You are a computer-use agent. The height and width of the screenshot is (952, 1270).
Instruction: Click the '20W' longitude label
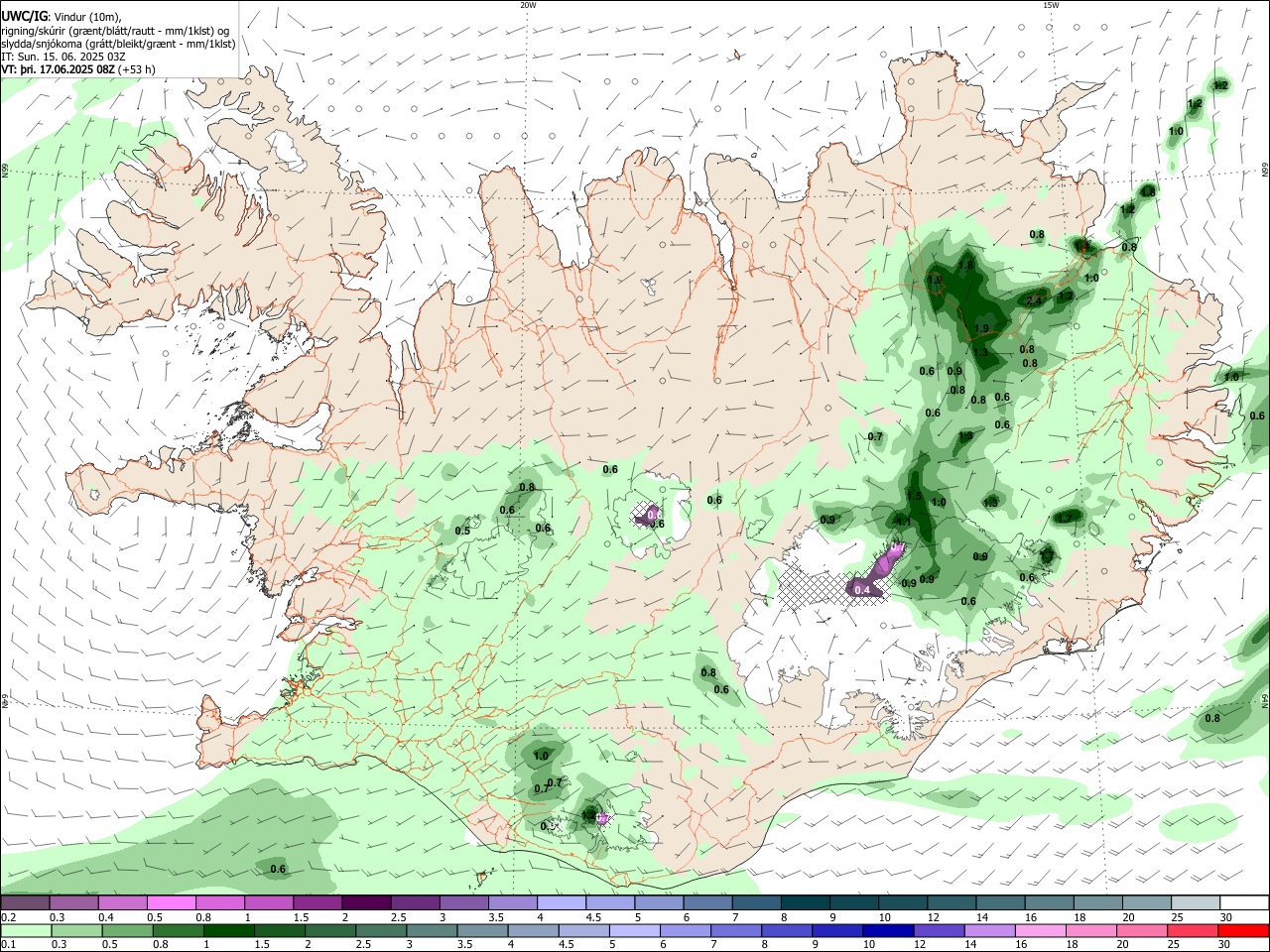click(x=528, y=5)
